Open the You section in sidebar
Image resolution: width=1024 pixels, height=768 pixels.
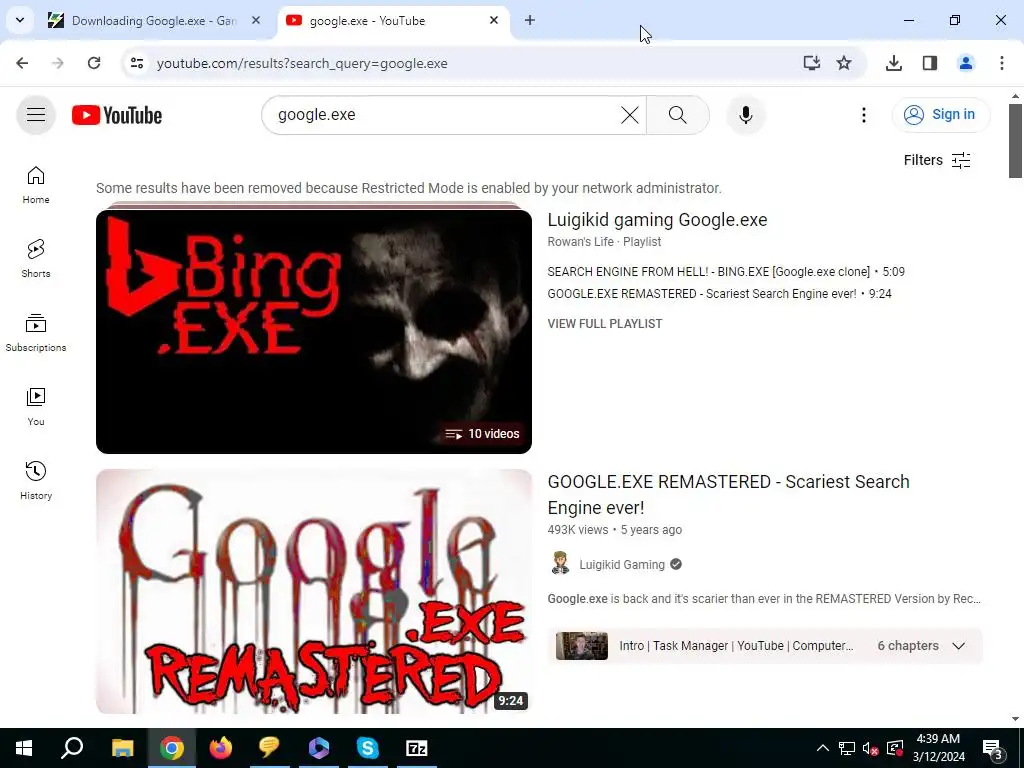[36, 406]
